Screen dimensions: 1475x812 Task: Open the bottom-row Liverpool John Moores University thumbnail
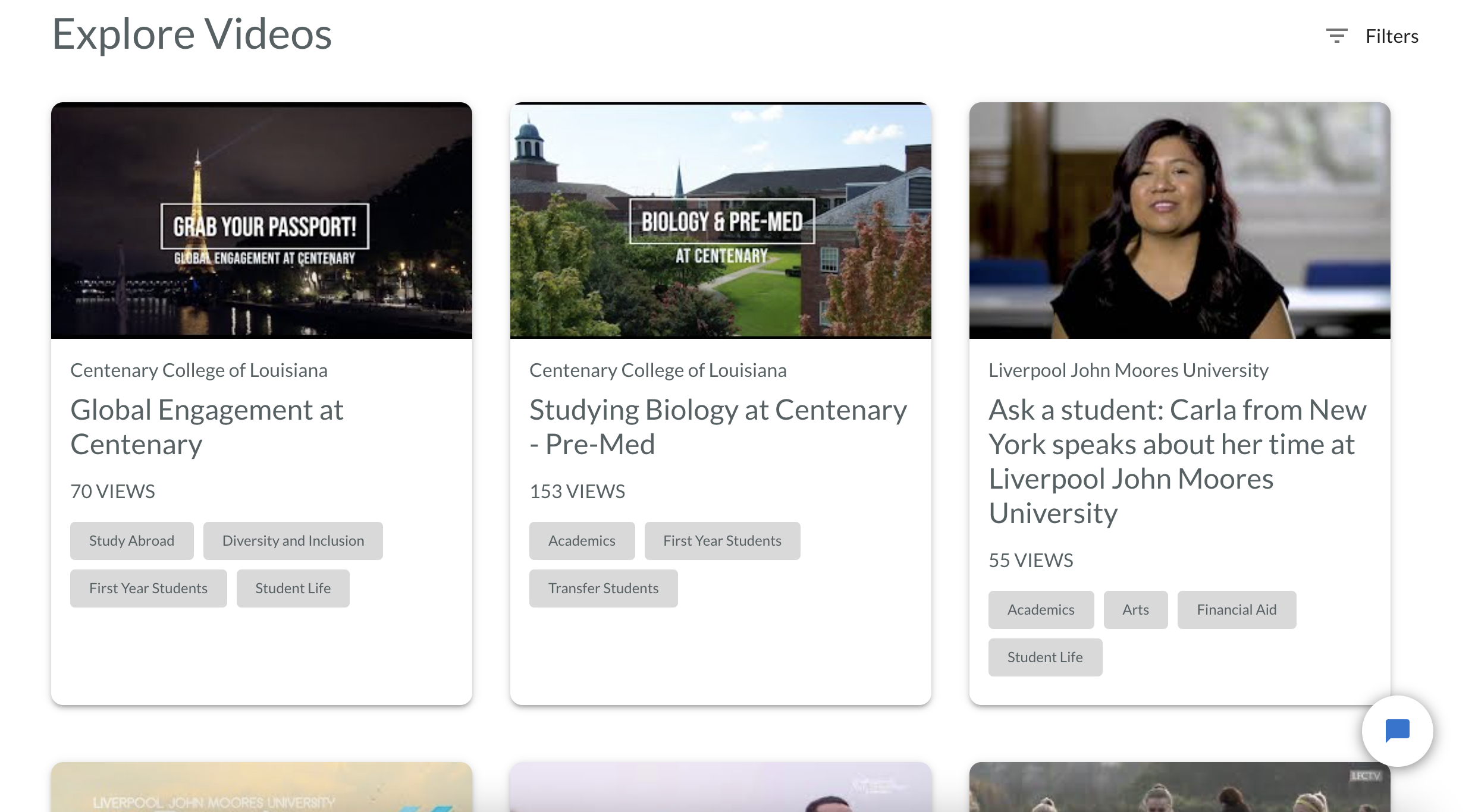(x=262, y=787)
